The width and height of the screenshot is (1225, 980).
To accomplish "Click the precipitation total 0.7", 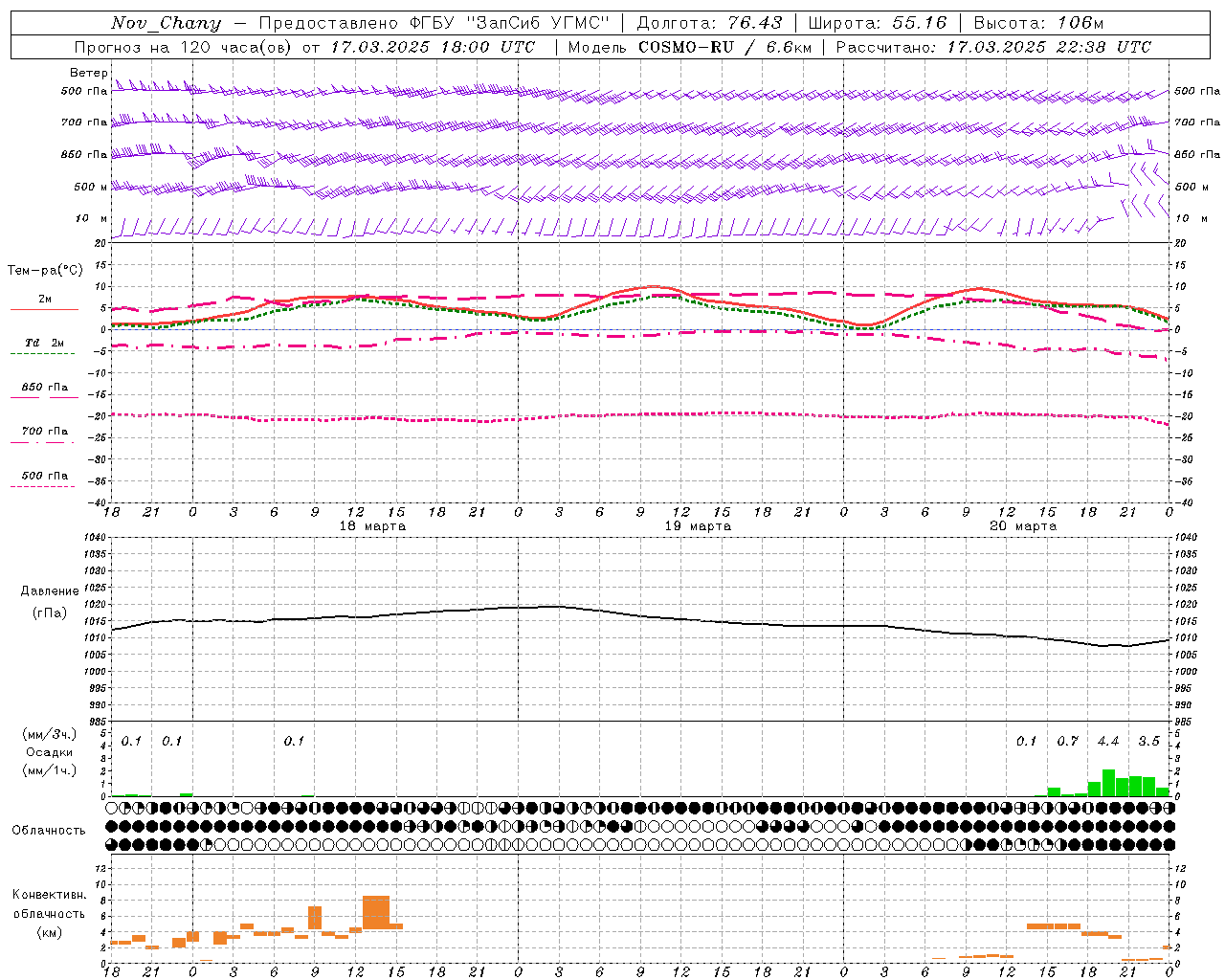I will click(1067, 741).
